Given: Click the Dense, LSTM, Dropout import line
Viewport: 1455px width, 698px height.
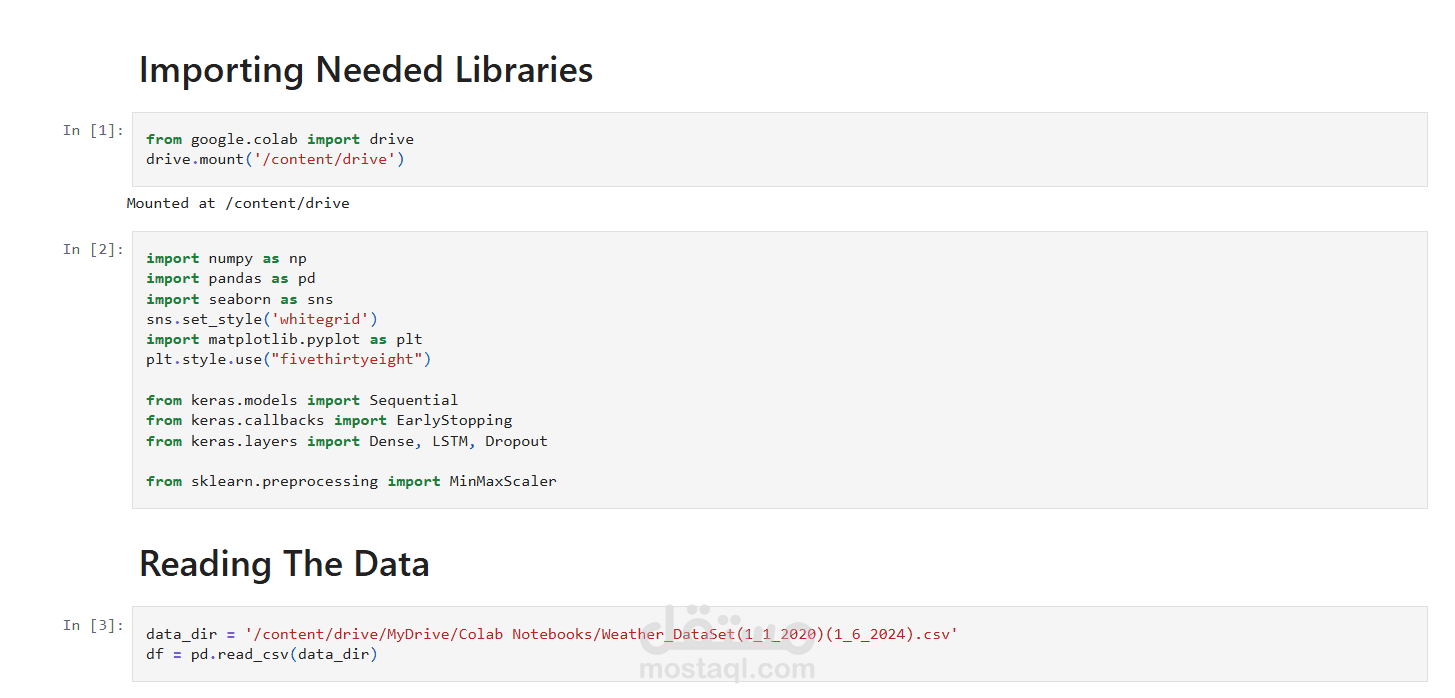Looking at the screenshot, I should pyautogui.click(x=346, y=441).
